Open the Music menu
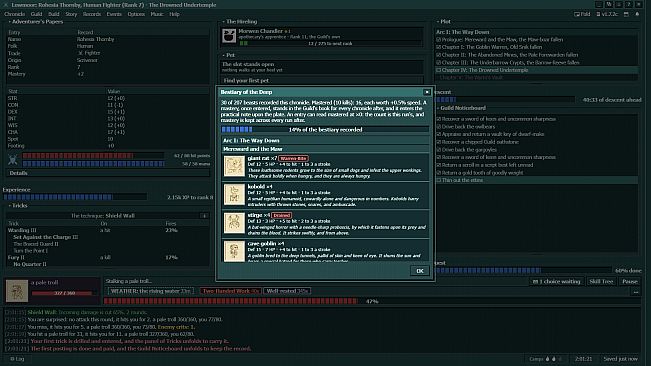This screenshot has height=366, width=651. coord(157,14)
